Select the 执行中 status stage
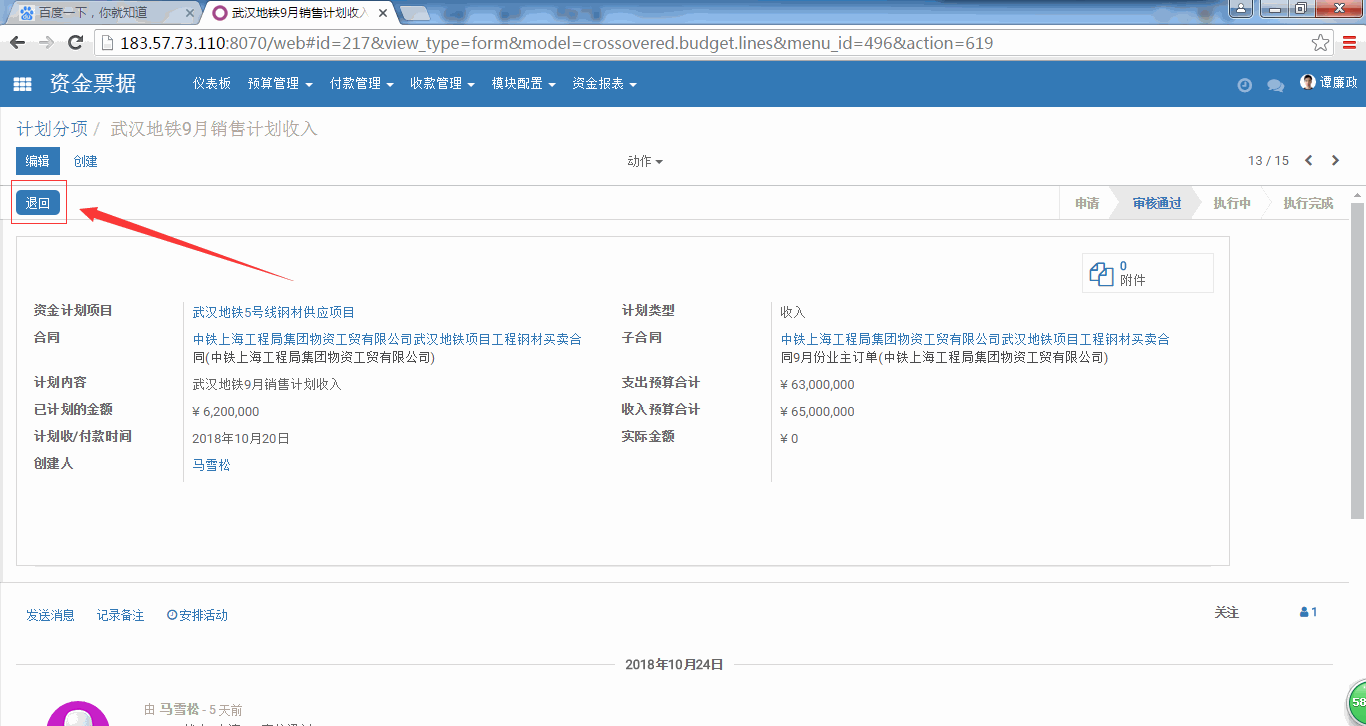Screen dimensions: 1366x726 point(1231,203)
